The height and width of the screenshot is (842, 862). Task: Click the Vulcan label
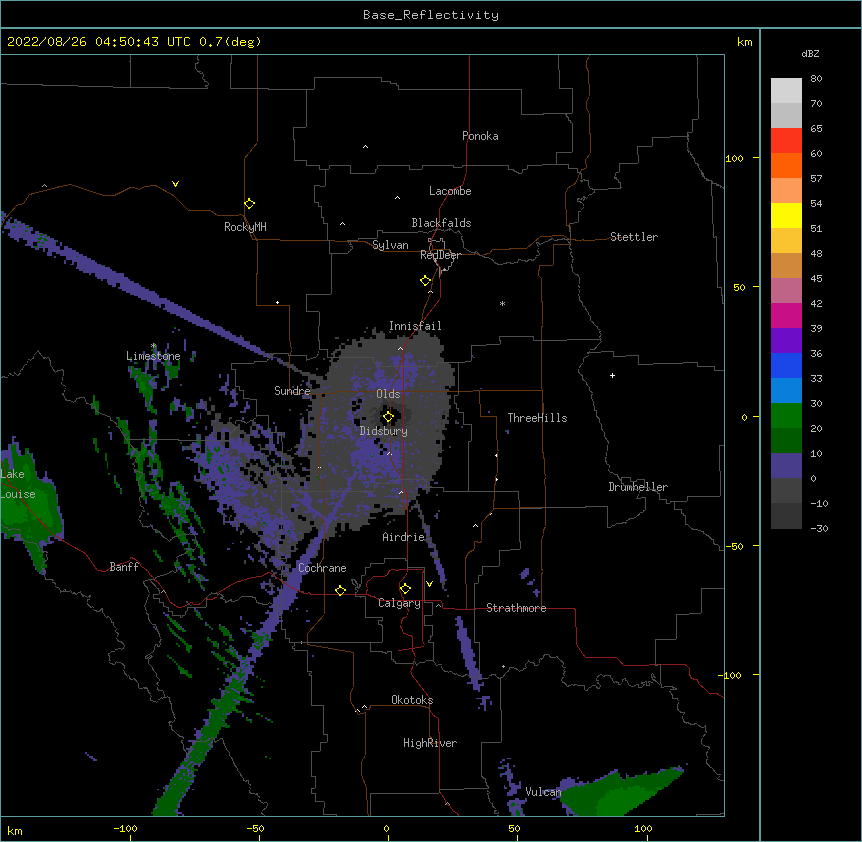[x=543, y=792]
